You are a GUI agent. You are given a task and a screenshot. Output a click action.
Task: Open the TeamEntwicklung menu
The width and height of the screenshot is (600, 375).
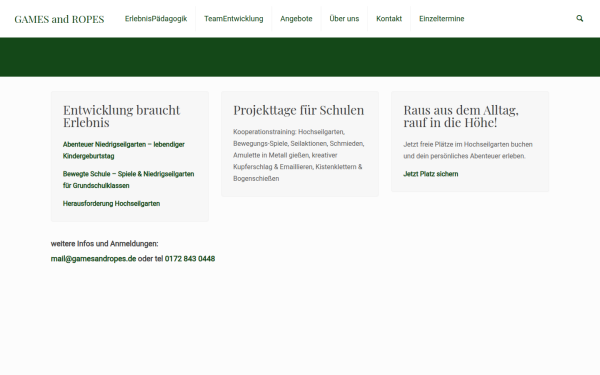(233, 19)
